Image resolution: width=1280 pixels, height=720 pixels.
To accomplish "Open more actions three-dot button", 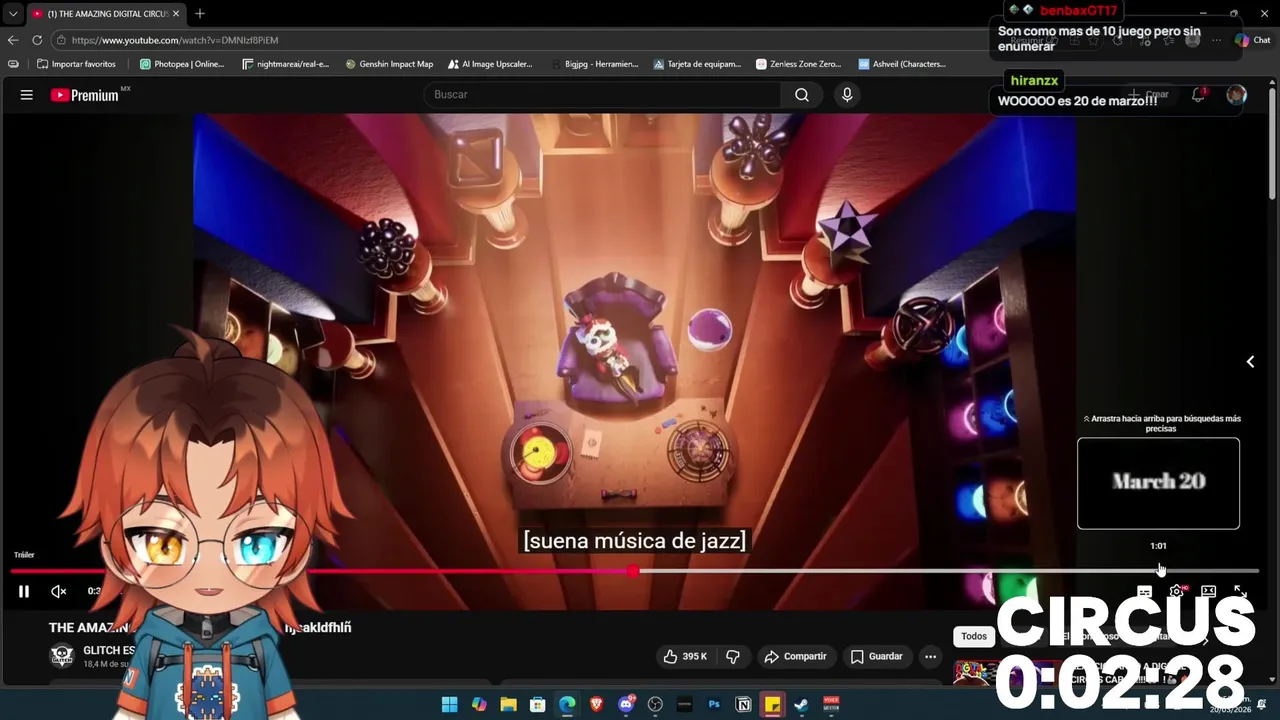I will point(930,656).
